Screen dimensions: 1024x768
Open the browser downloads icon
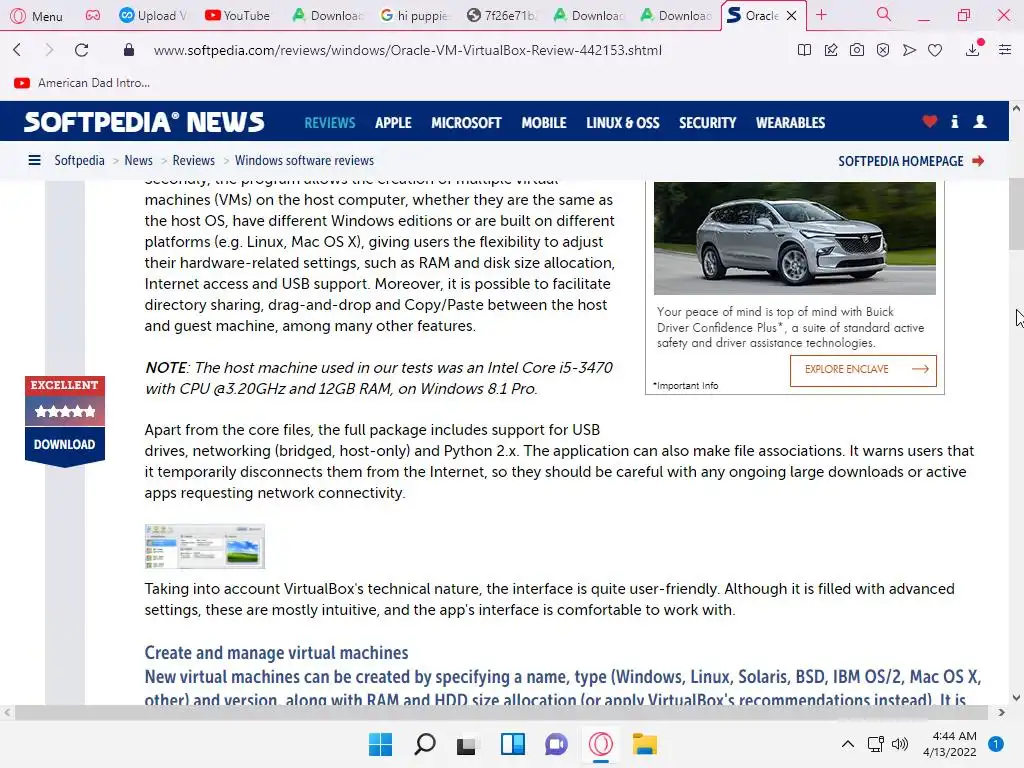tap(973, 49)
